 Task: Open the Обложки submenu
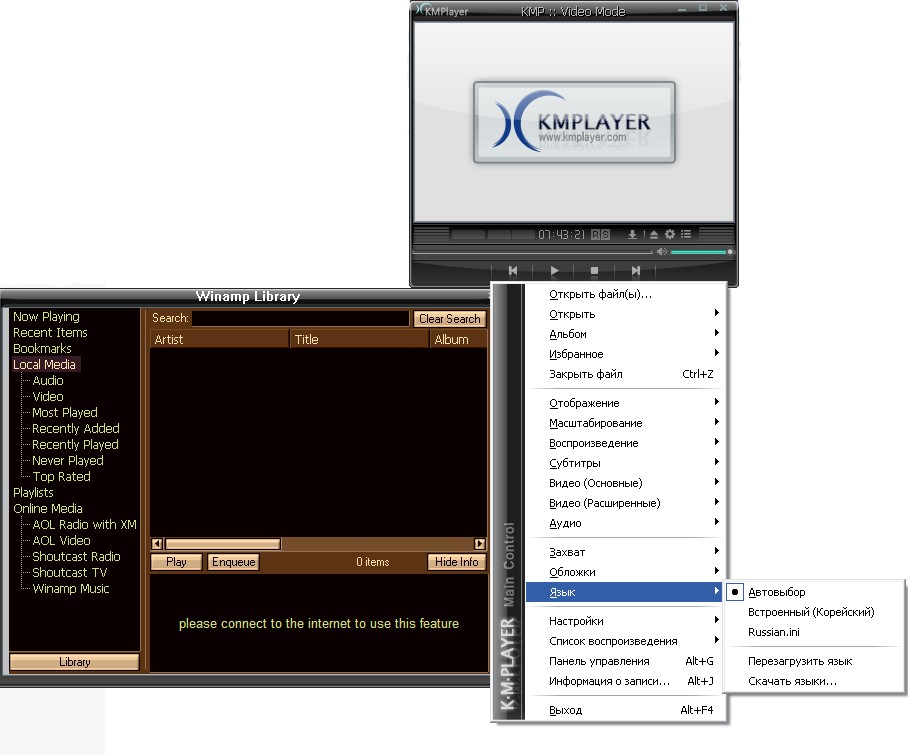pyautogui.click(x=624, y=572)
